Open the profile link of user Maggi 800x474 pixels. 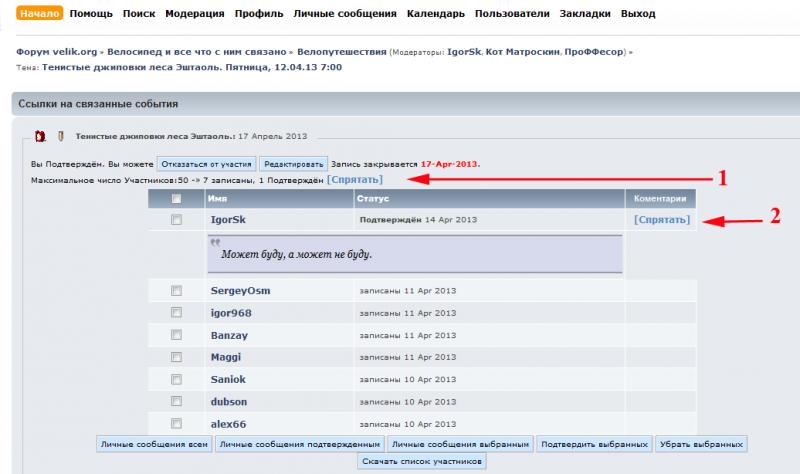(226, 357)
